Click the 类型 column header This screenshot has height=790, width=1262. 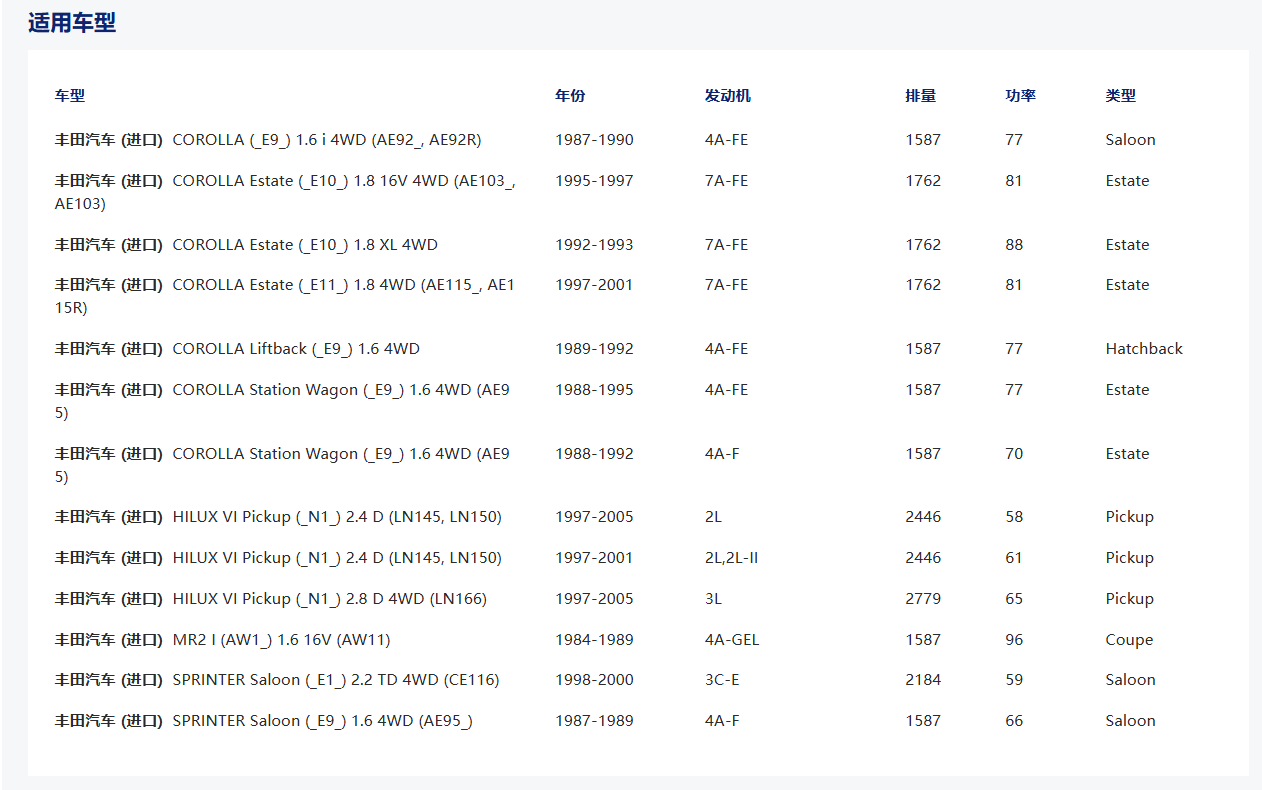(x=1120, y=96)
